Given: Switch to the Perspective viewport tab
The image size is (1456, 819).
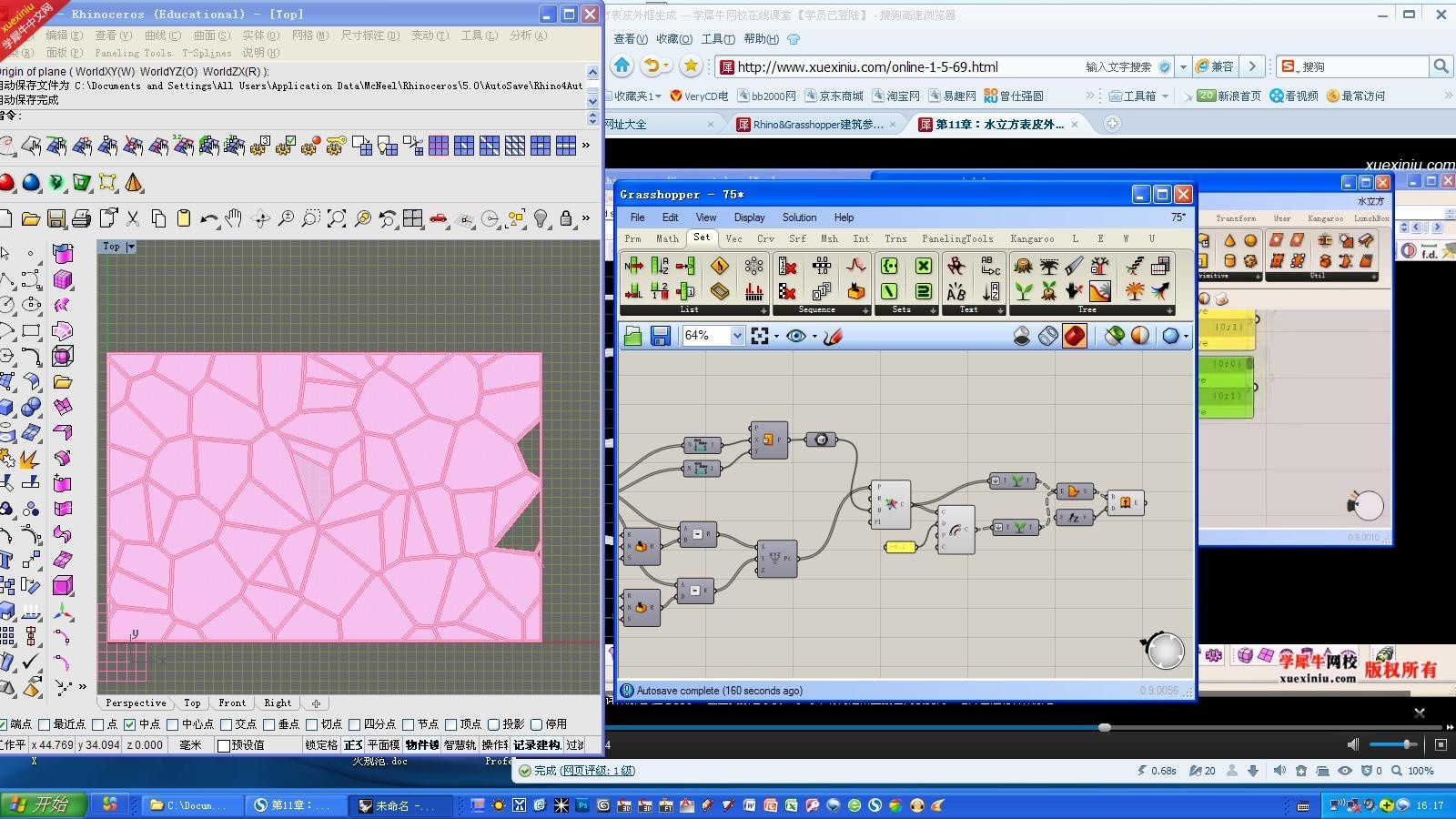Looking at the screenshot, I should [x=136, y=703].
